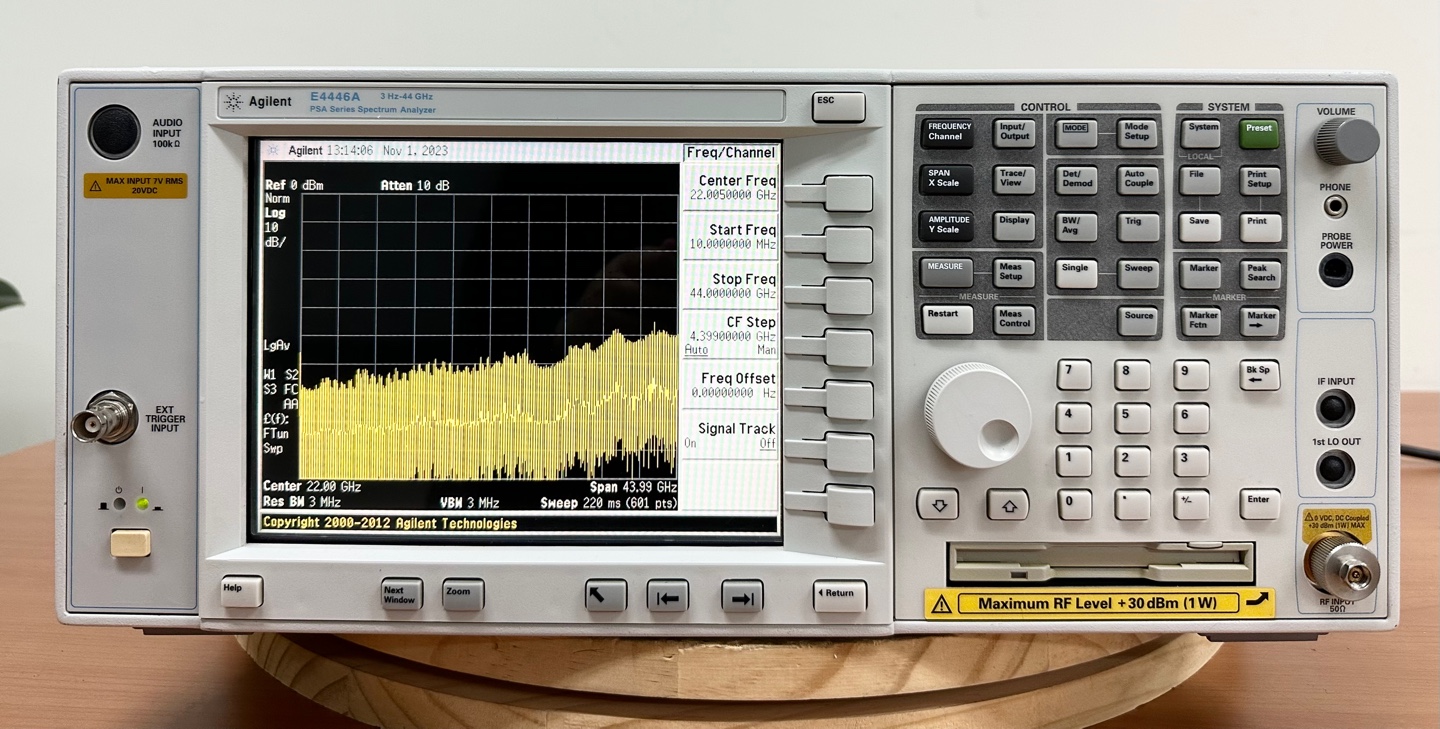
Task: Hit the tab-right arrow key below the display
Action: pyautogui.click(x=742, y=596)
